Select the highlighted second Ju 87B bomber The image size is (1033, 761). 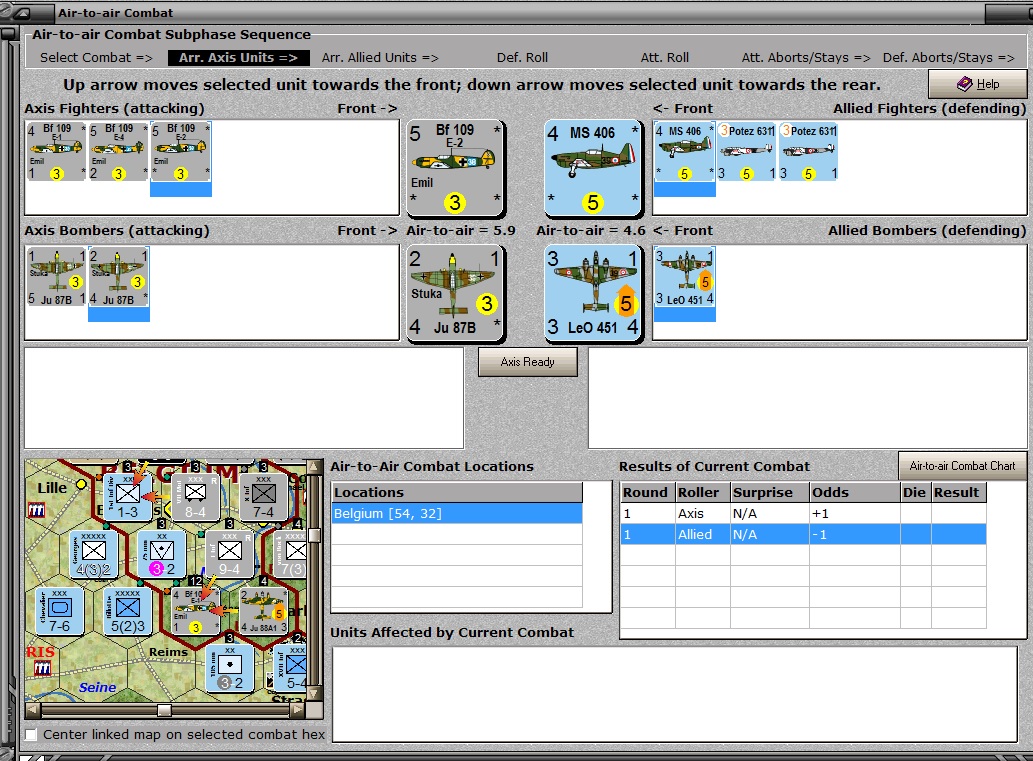(x=119, y=277)
